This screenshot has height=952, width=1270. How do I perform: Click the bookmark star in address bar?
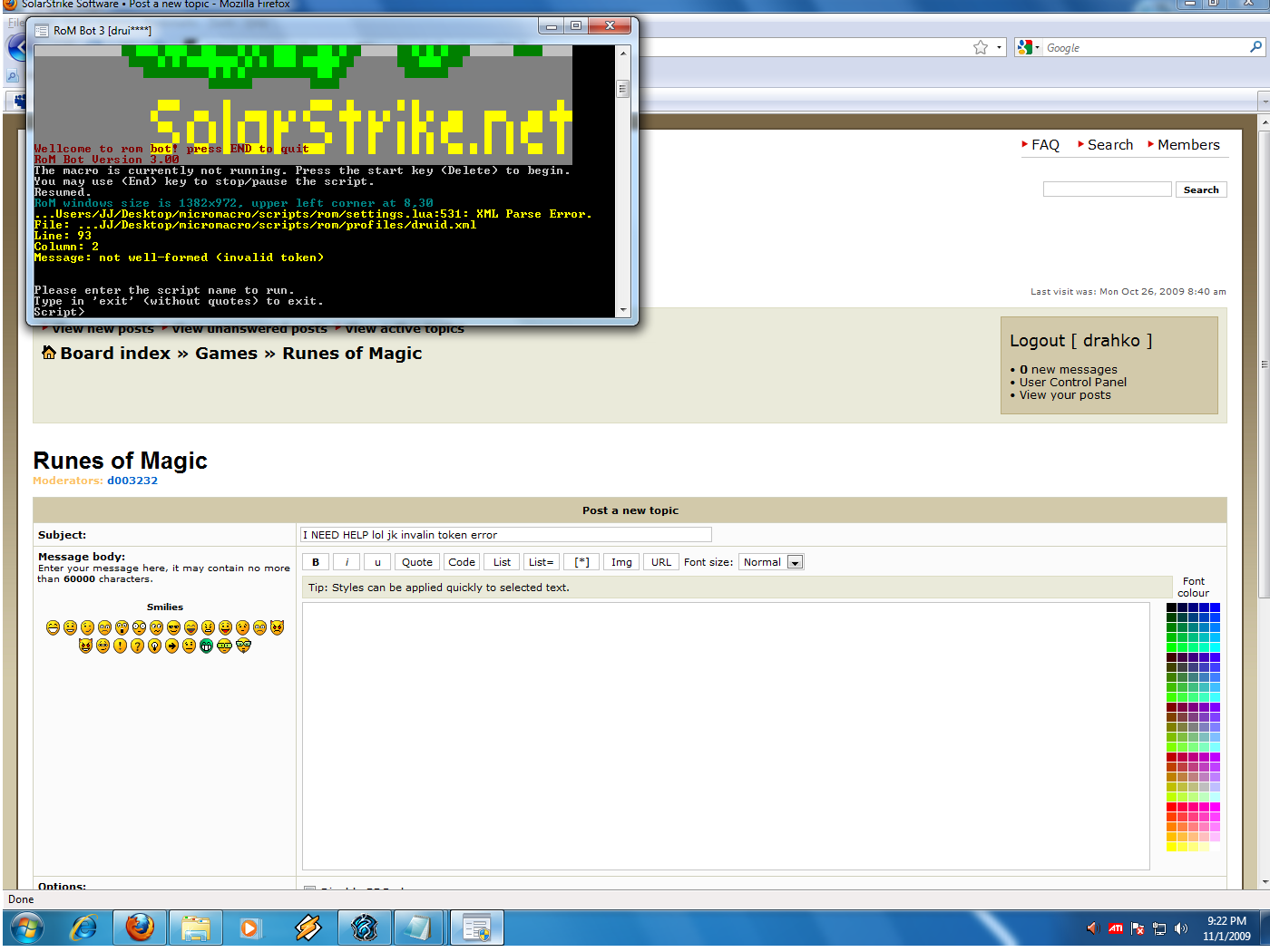point(981,47)
